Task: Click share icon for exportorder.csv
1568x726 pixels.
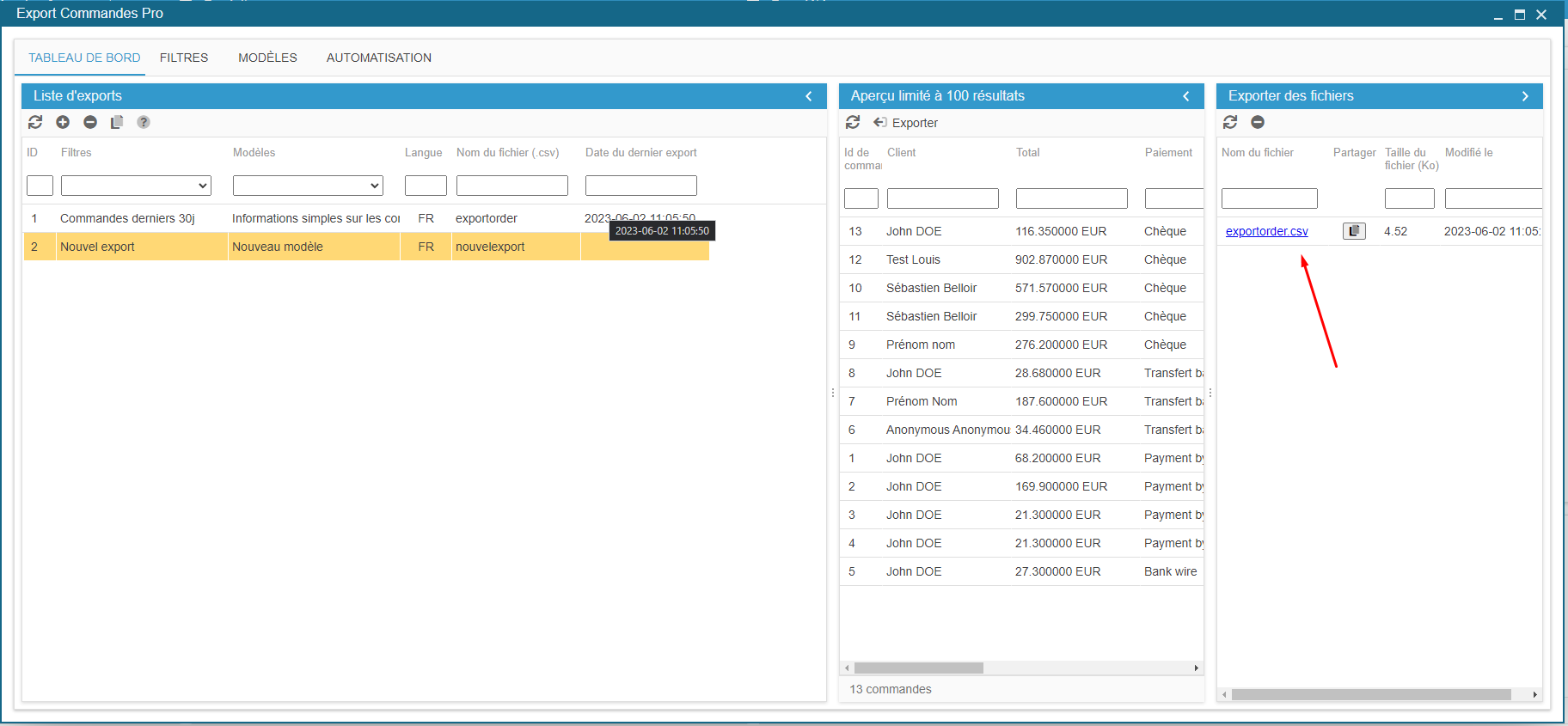Action: (1354, 231)
